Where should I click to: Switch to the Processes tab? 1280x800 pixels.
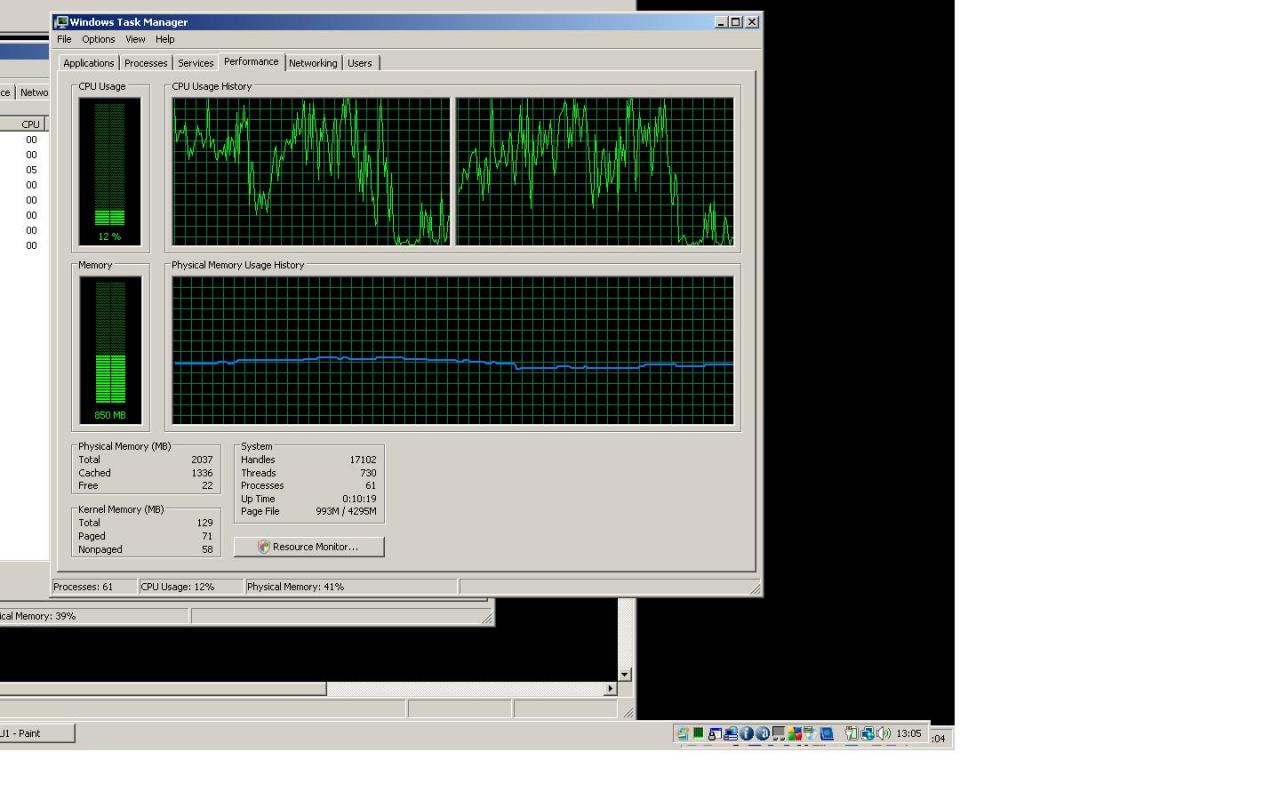tap(145, 63)
